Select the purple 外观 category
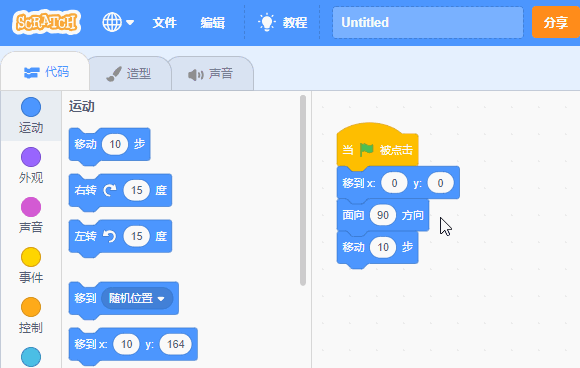The width and height of the screenshot is (580, 368). coord(31,166)
